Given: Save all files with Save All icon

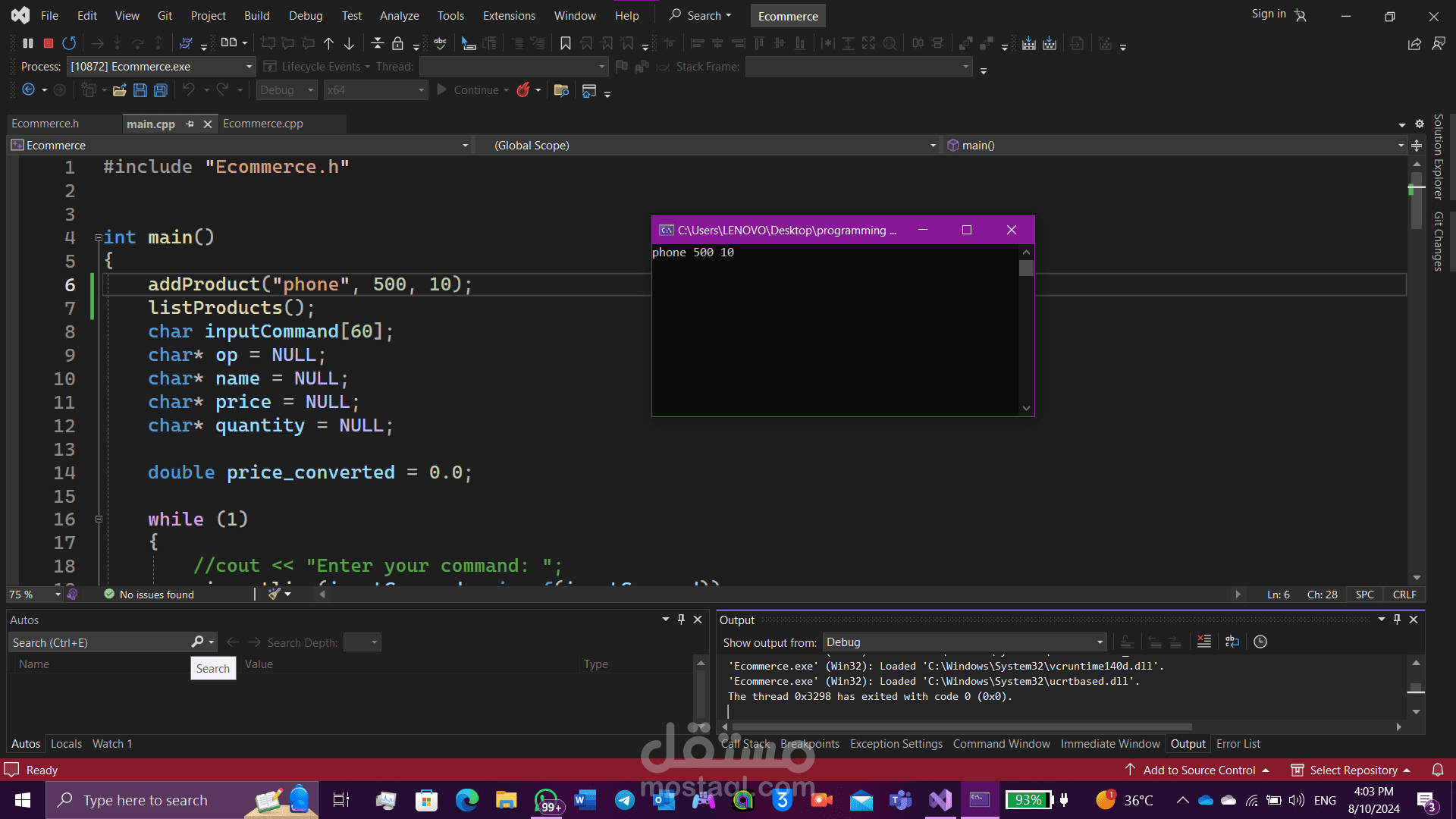Looking at the screenshot, I should pos(161,90).
